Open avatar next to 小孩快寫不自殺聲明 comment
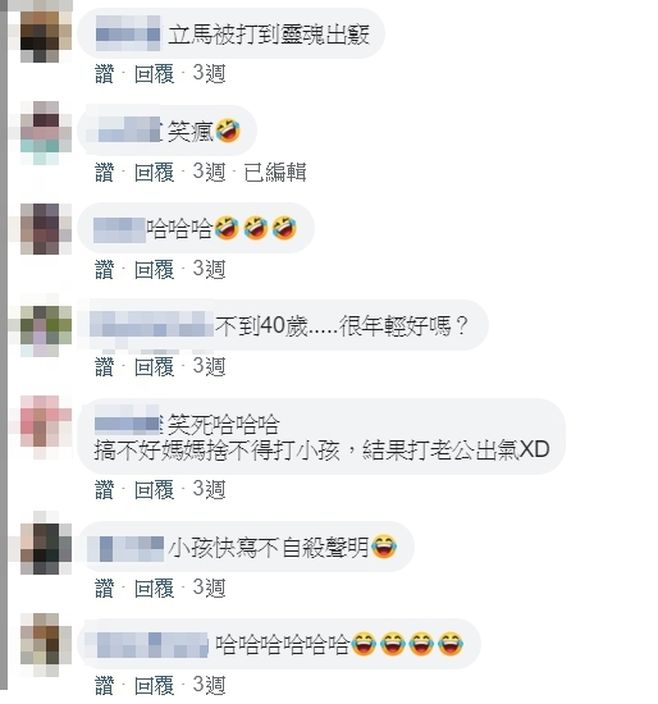This screenshot has width=658, height=704. pyautogui.click(x=46, y=549)
